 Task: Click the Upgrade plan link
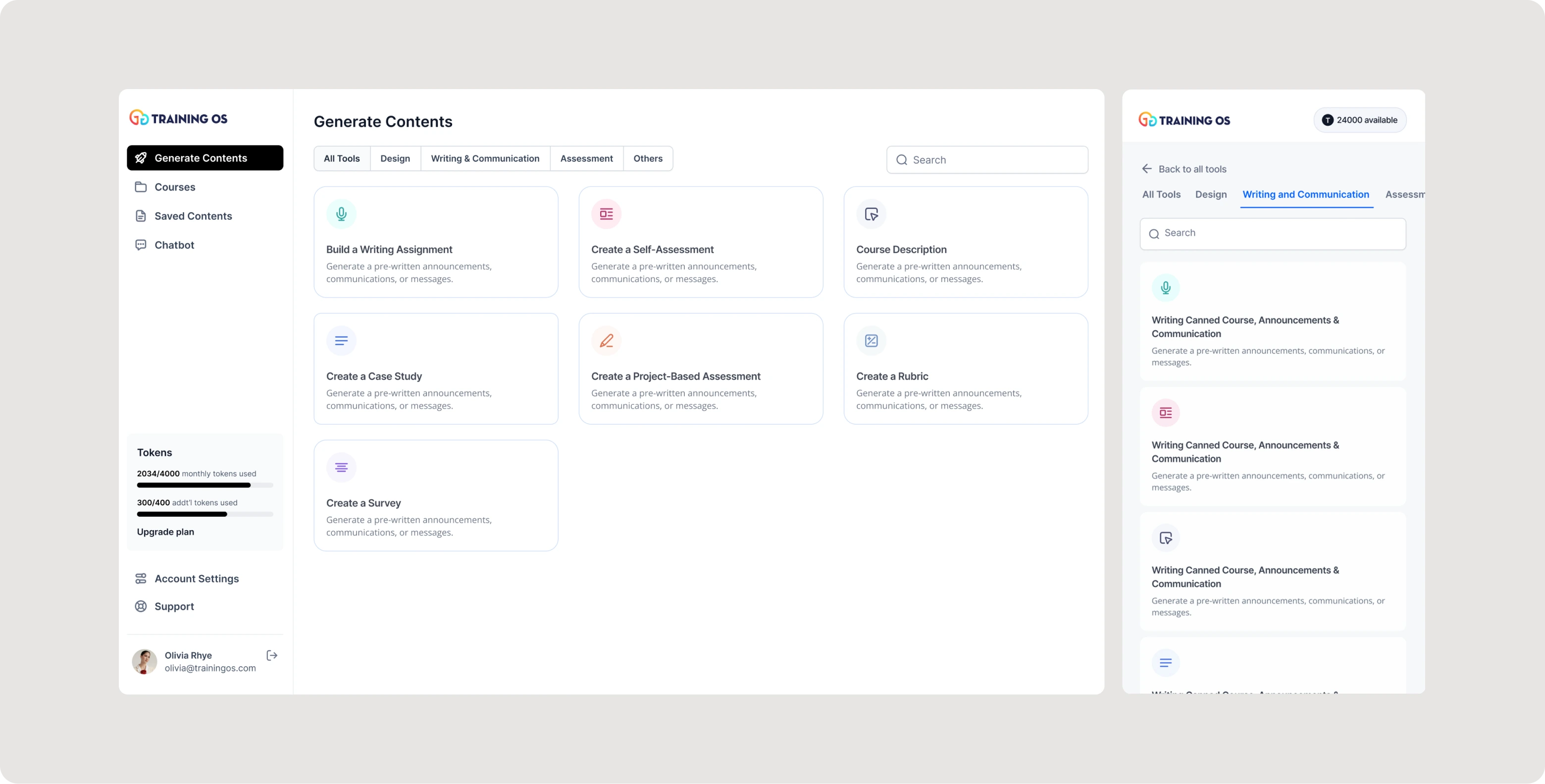click(165, 532)
